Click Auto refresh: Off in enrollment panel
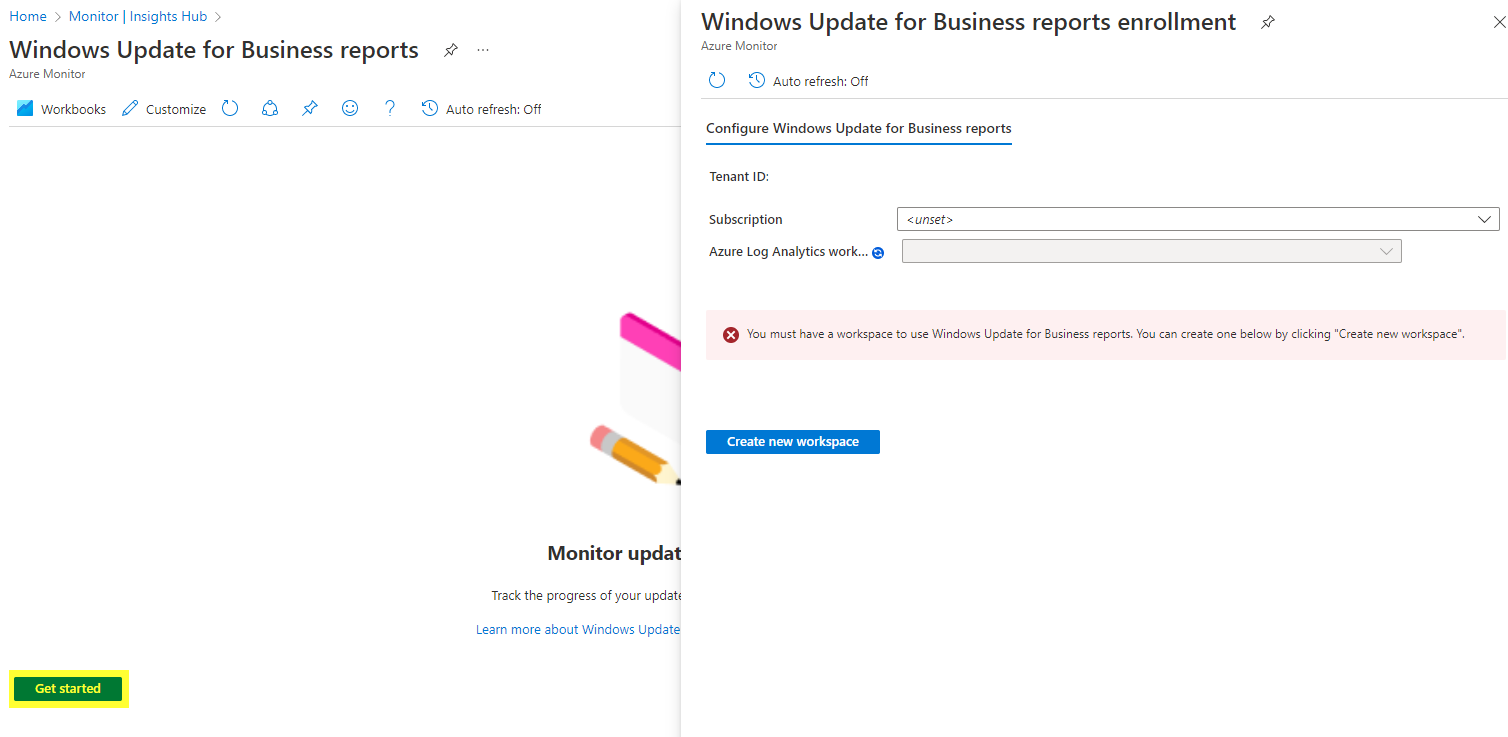The width and height of the screenshot is (1508, 737). pyautogui.click(x=808, y=81)
